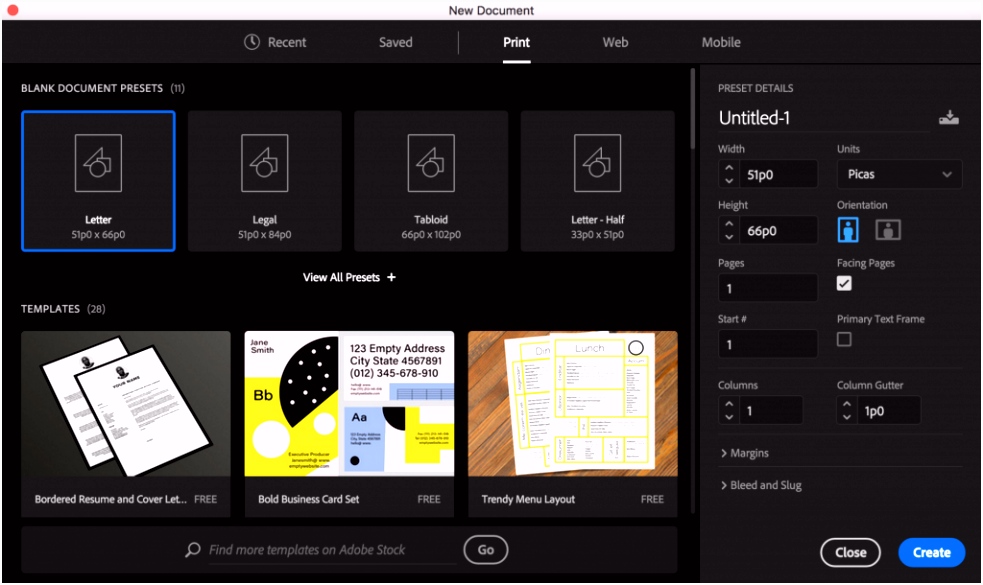Click the Legal 51p0 x 84p0 size text
Screen dimensions: 983x585
pyautogui.click(x=265, y=235)
